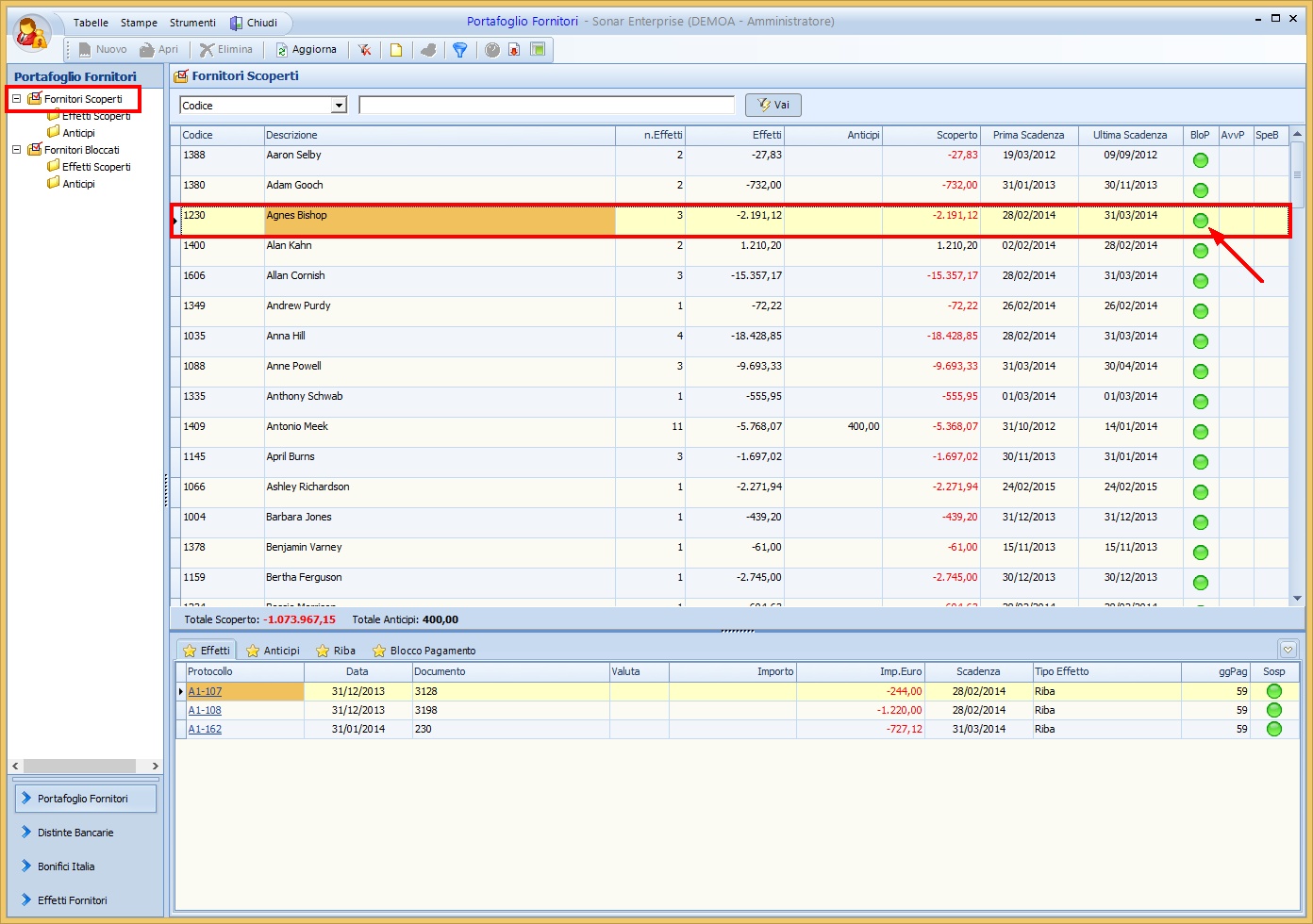Open the Codice search field dropdown
1313x924 pixels.
[340, 106]
